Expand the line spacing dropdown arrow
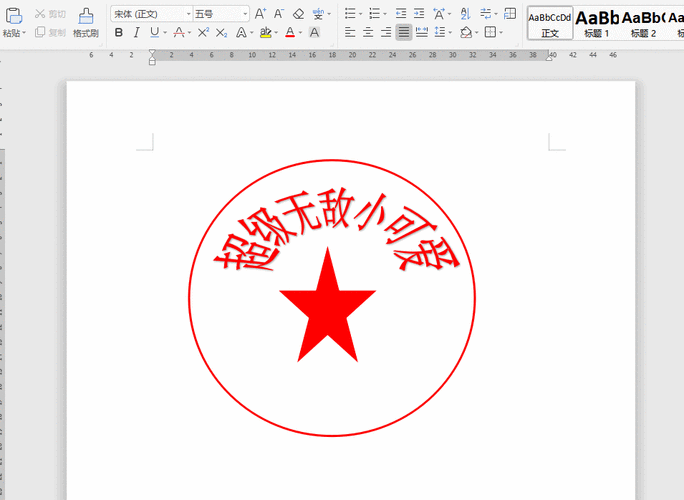 click(452, 33)
